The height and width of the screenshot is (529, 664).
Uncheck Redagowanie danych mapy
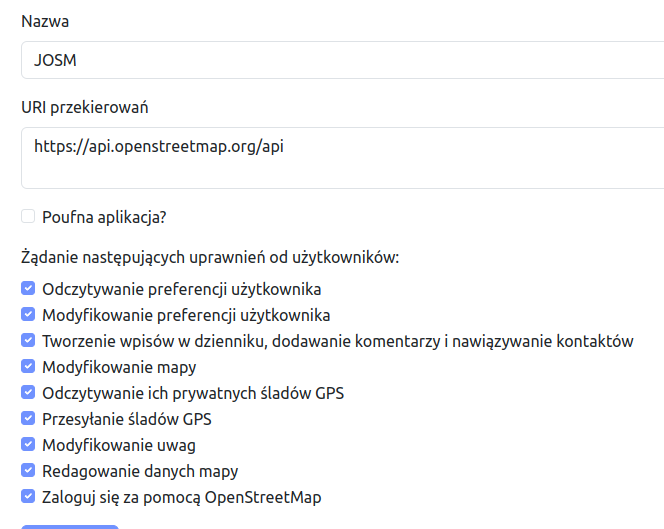28,470
